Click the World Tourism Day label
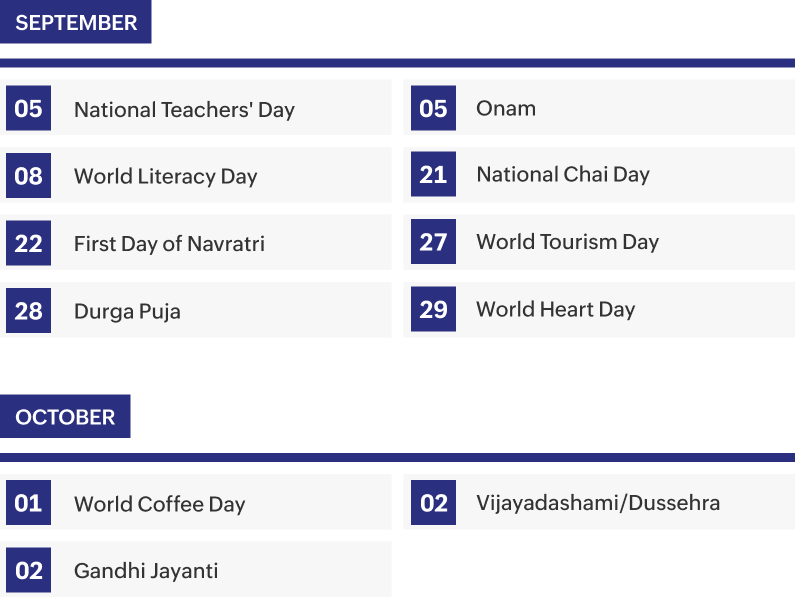The image size is (795, 597). click(x=567, y=242)
